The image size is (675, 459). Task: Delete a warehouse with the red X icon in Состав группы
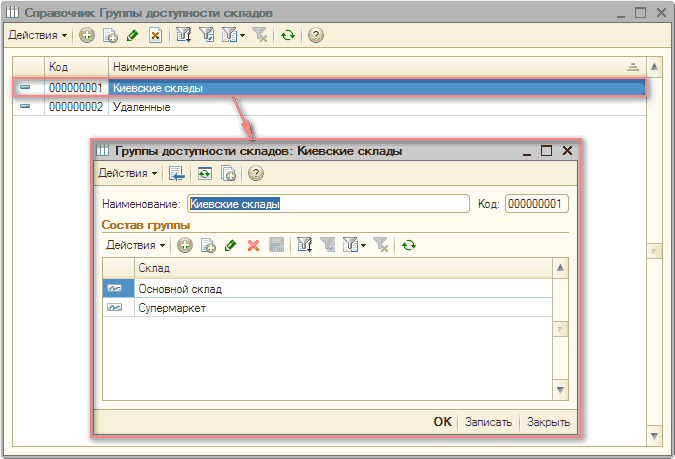(253, 245)
